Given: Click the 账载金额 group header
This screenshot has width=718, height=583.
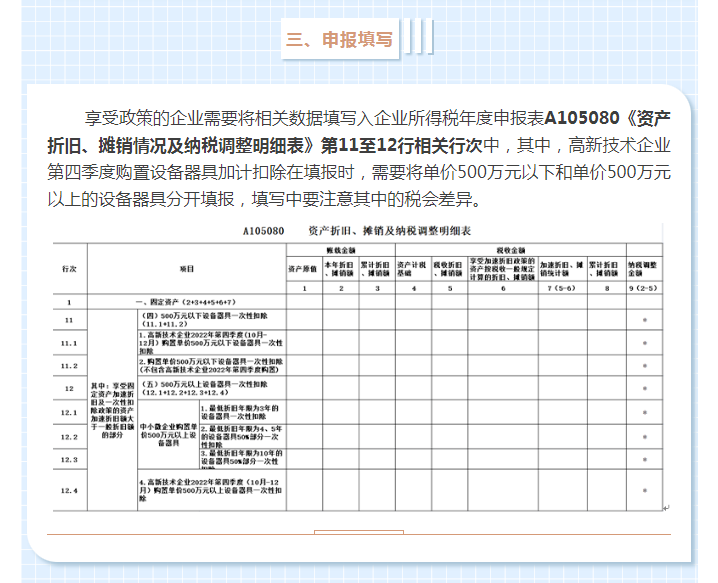Looking at the screenshot, I should tap(341, 250).
